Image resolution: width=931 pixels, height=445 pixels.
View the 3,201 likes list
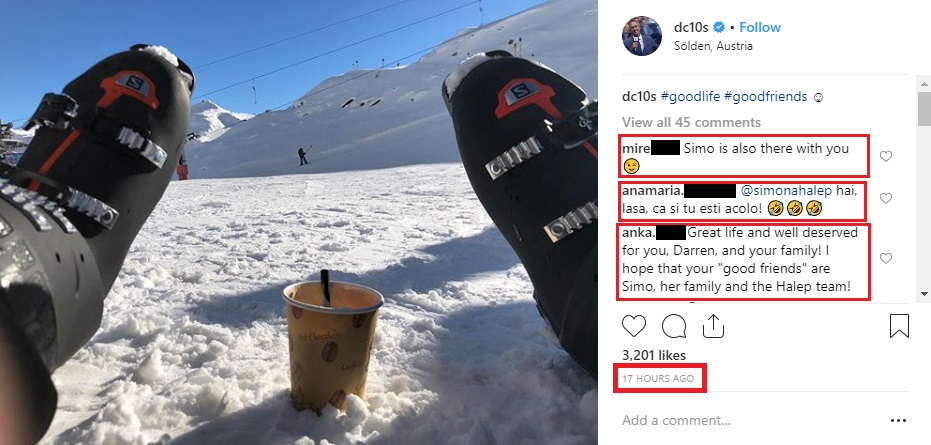pos(654,355)
